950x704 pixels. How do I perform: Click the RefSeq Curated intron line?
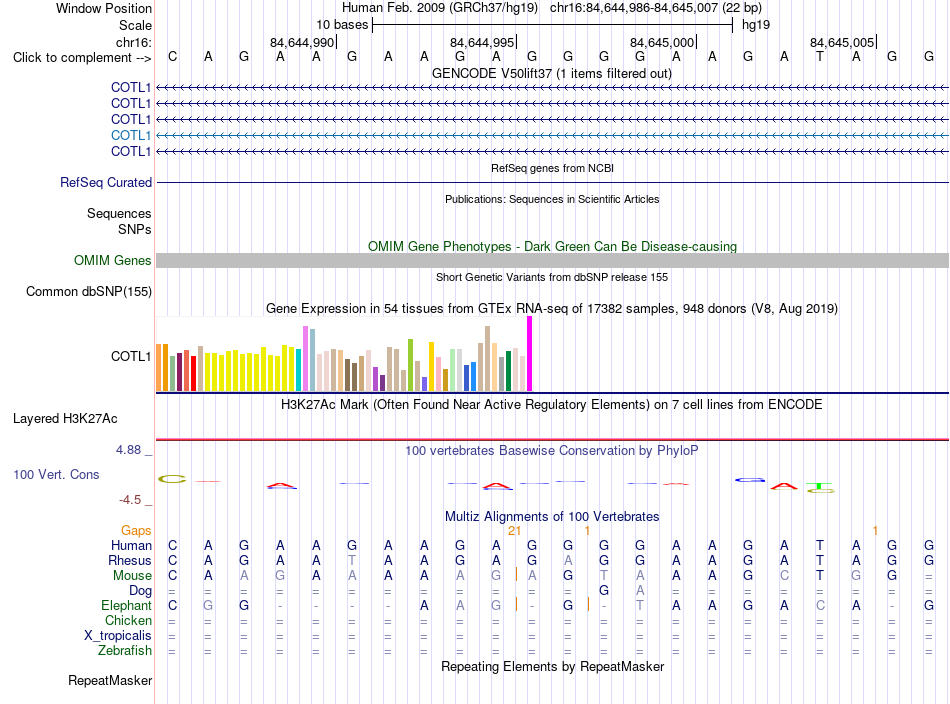553,182
